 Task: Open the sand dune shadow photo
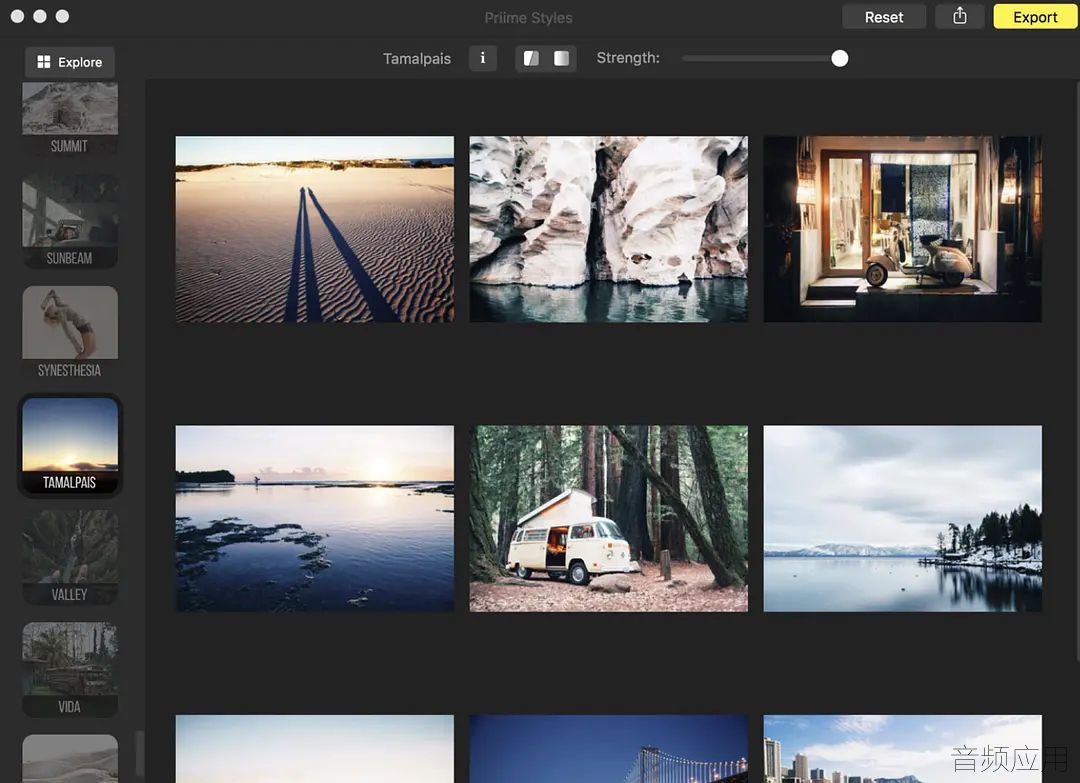click(315, 229)
